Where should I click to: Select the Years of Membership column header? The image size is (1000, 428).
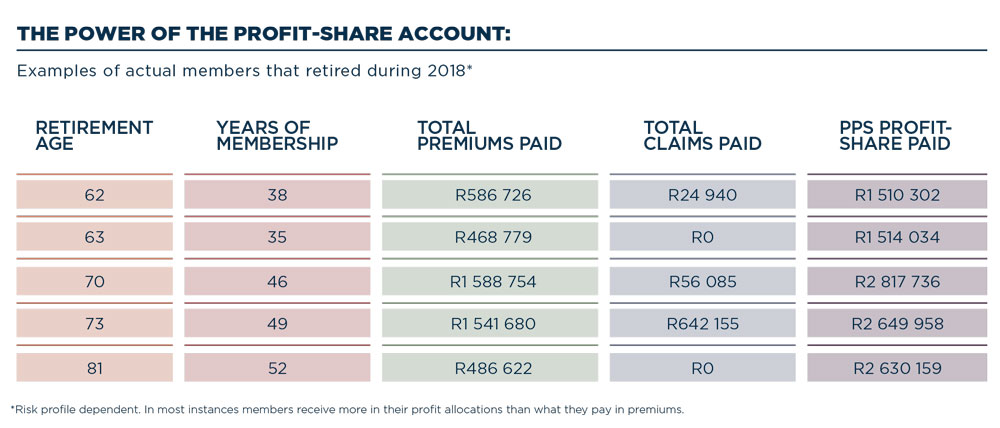[x=277, y=135]
